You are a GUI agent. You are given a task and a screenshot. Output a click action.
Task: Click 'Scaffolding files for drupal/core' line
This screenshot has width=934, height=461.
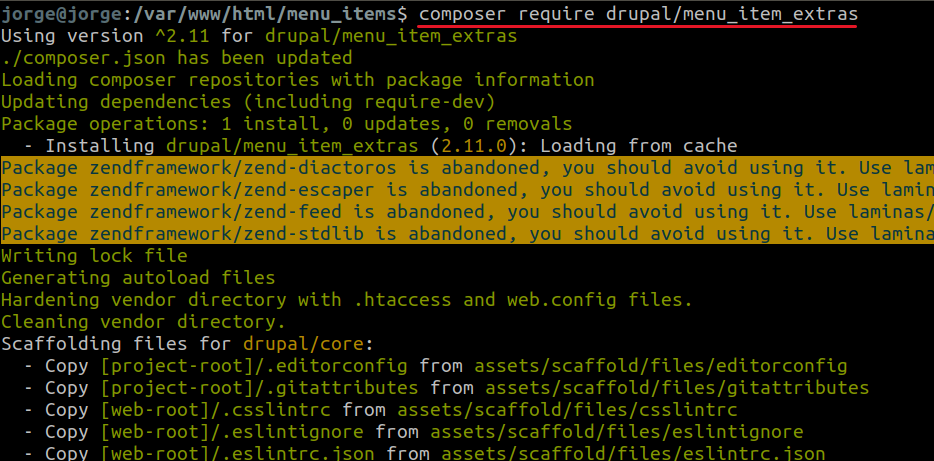tap(187, 344)
